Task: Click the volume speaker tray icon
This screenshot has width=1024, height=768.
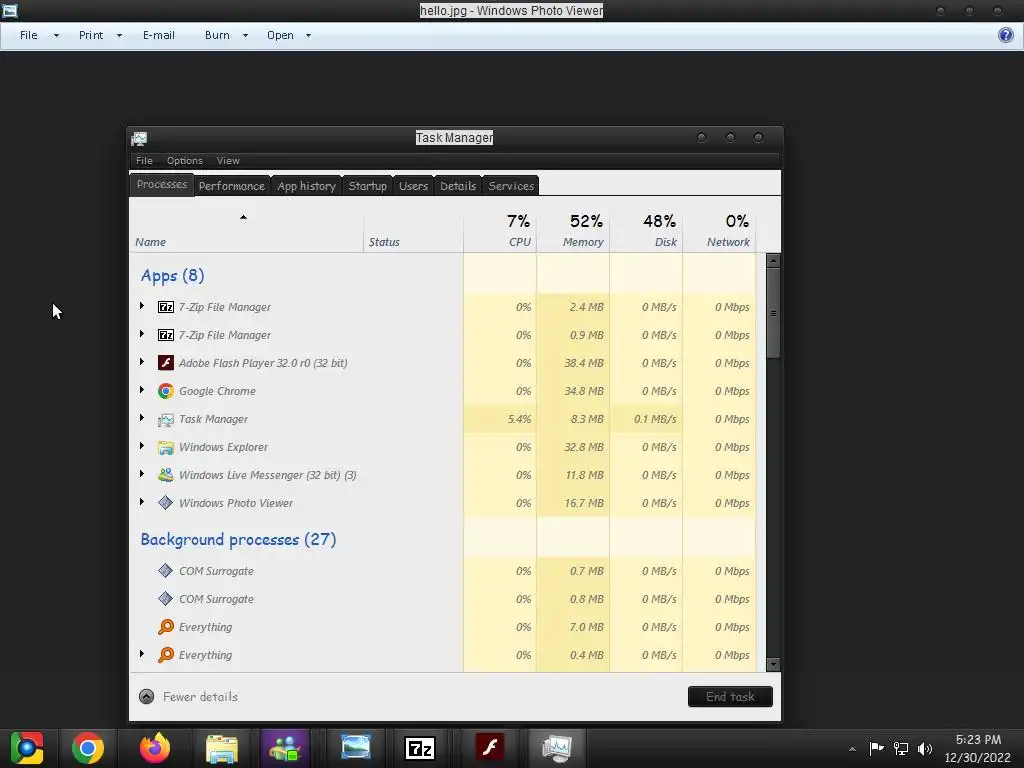Action: [x=925, y=748]
